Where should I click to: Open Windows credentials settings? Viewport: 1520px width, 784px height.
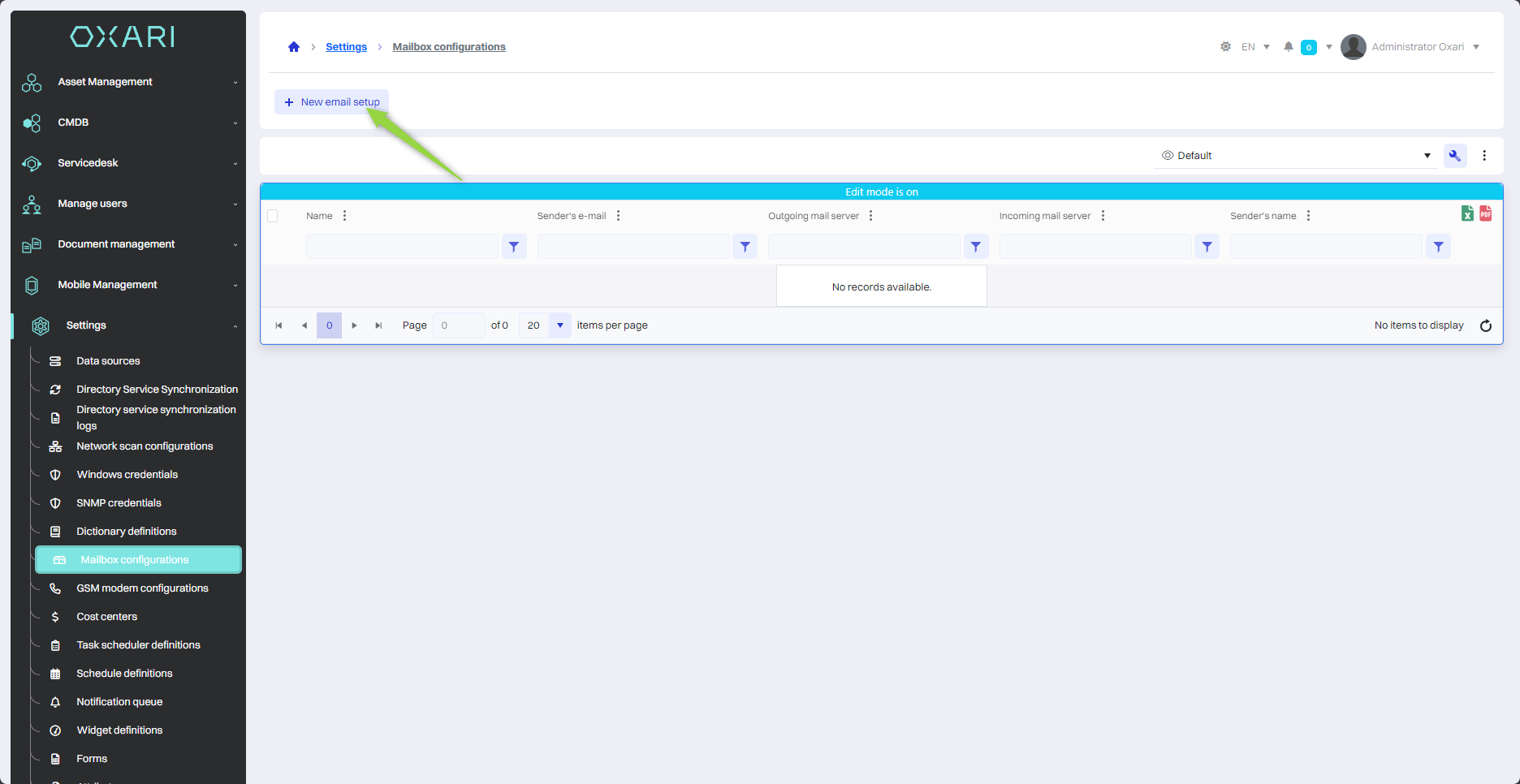(x=127, y=475)
